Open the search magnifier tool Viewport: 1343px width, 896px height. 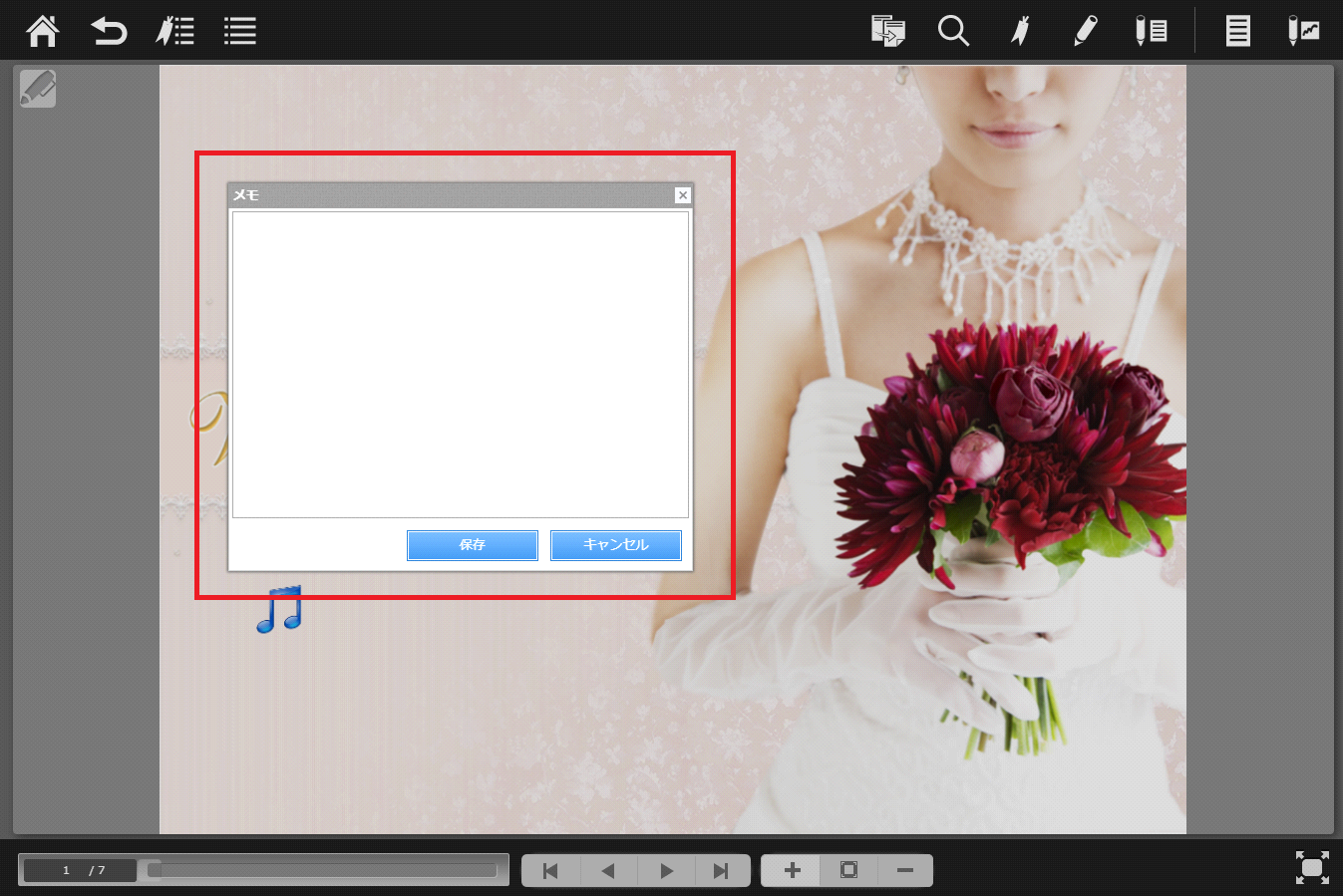(953, 31)
